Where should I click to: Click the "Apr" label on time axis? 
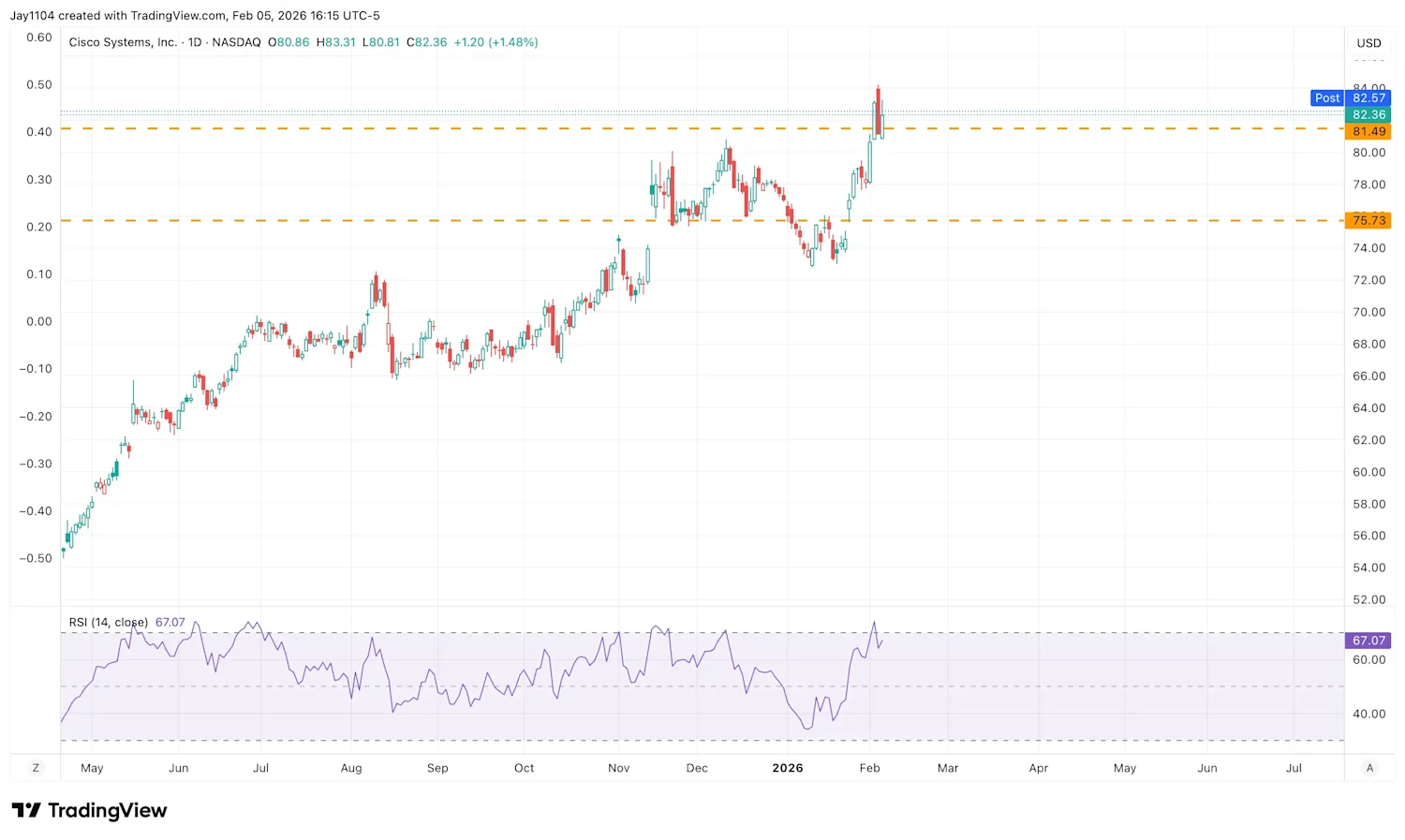[1039, 768]
